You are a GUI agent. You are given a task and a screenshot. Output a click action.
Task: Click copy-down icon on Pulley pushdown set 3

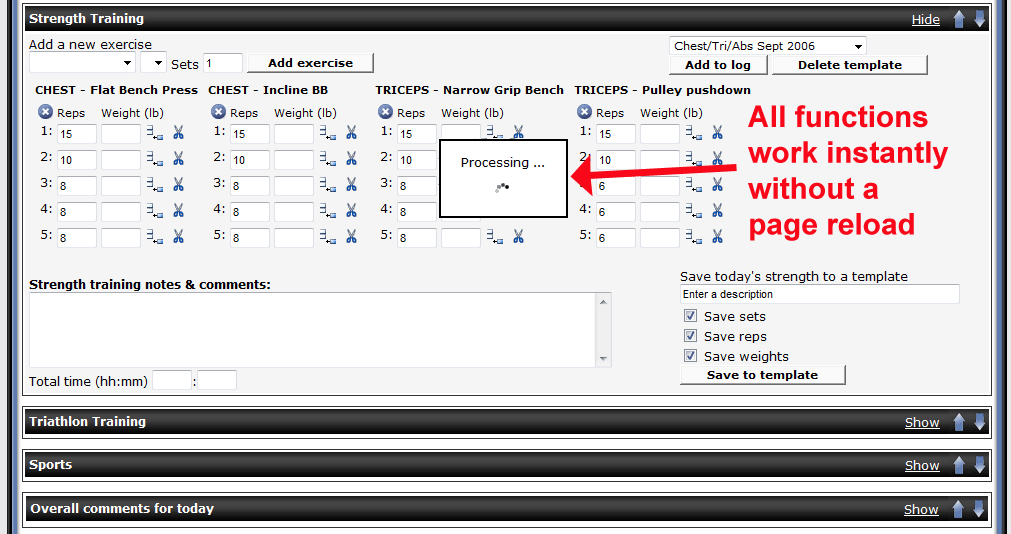693,184
